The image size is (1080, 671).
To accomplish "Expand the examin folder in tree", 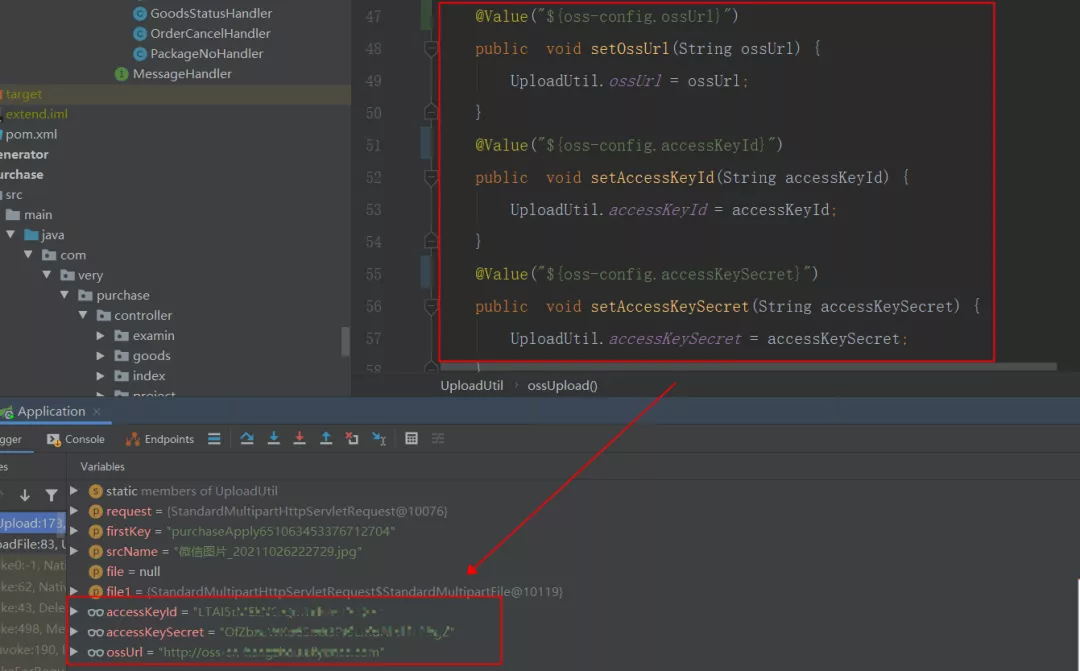I will [101, 336].
